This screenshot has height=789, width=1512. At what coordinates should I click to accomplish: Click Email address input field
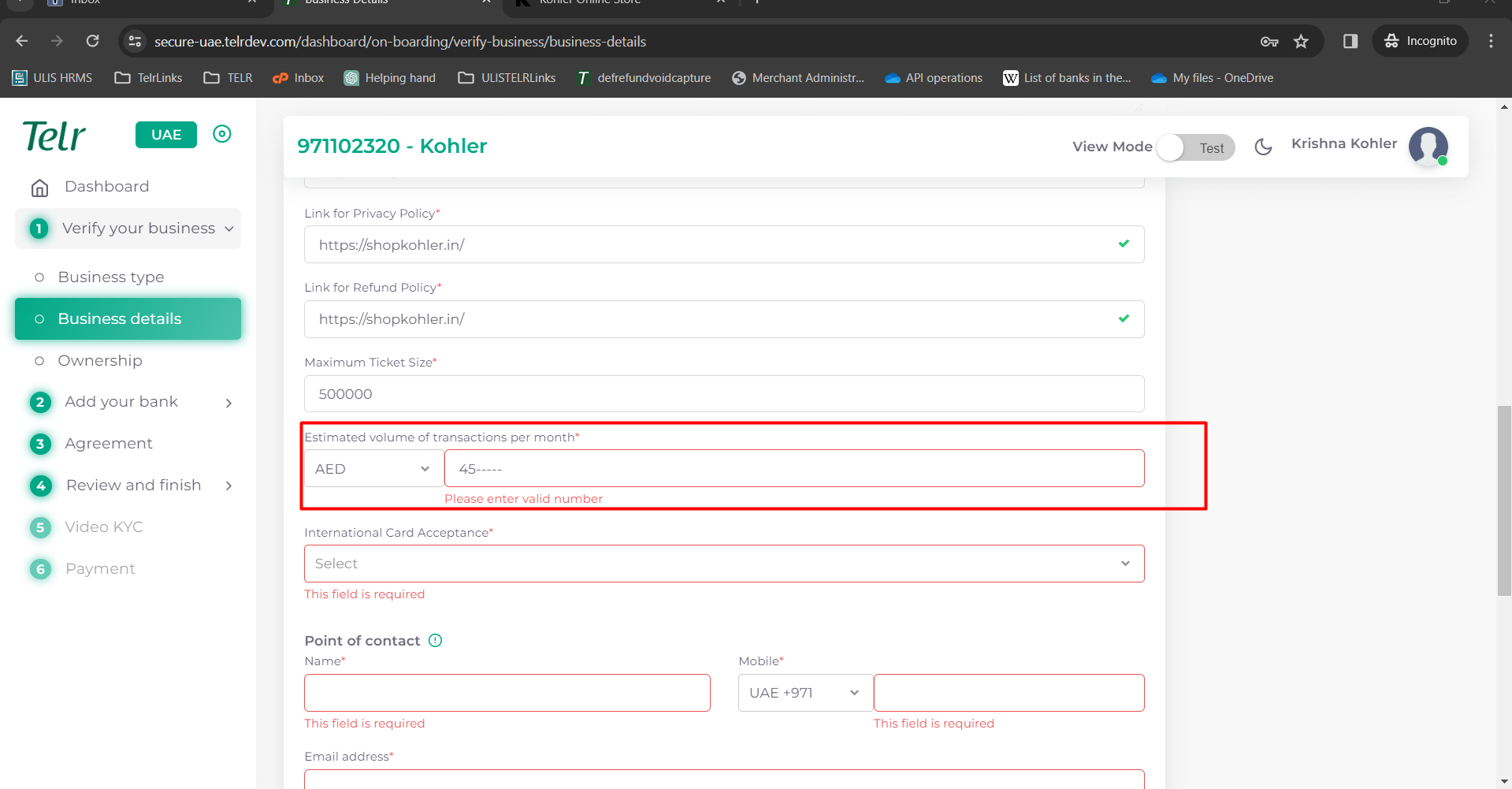coord(724,780)
